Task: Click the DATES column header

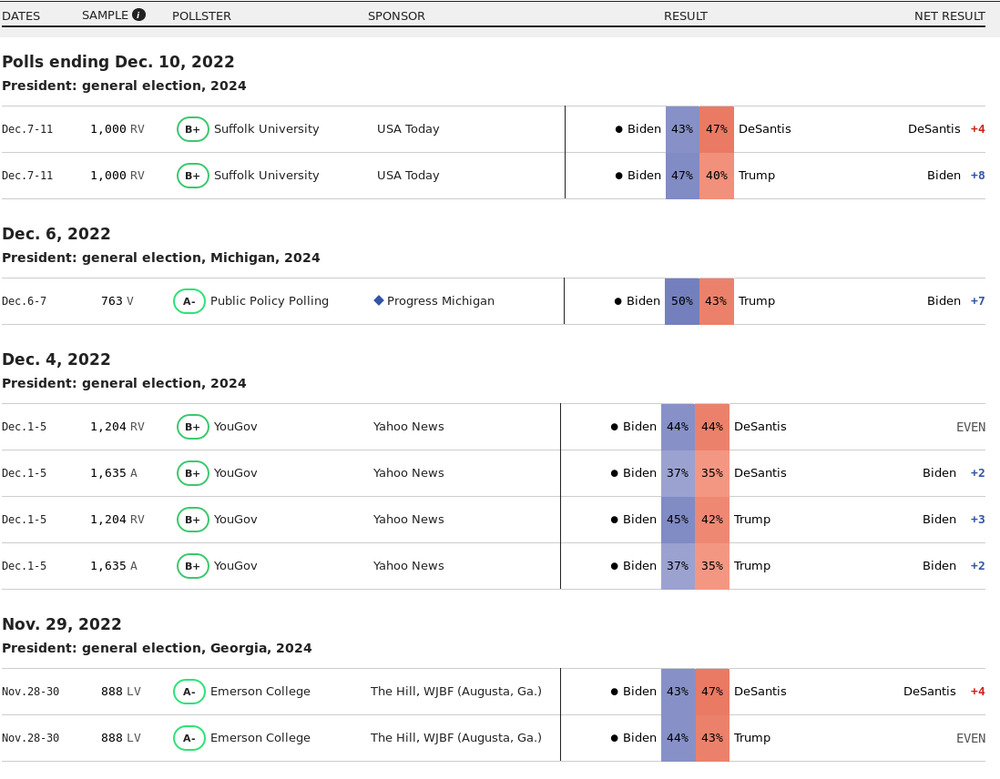Action: click(21, 16)
